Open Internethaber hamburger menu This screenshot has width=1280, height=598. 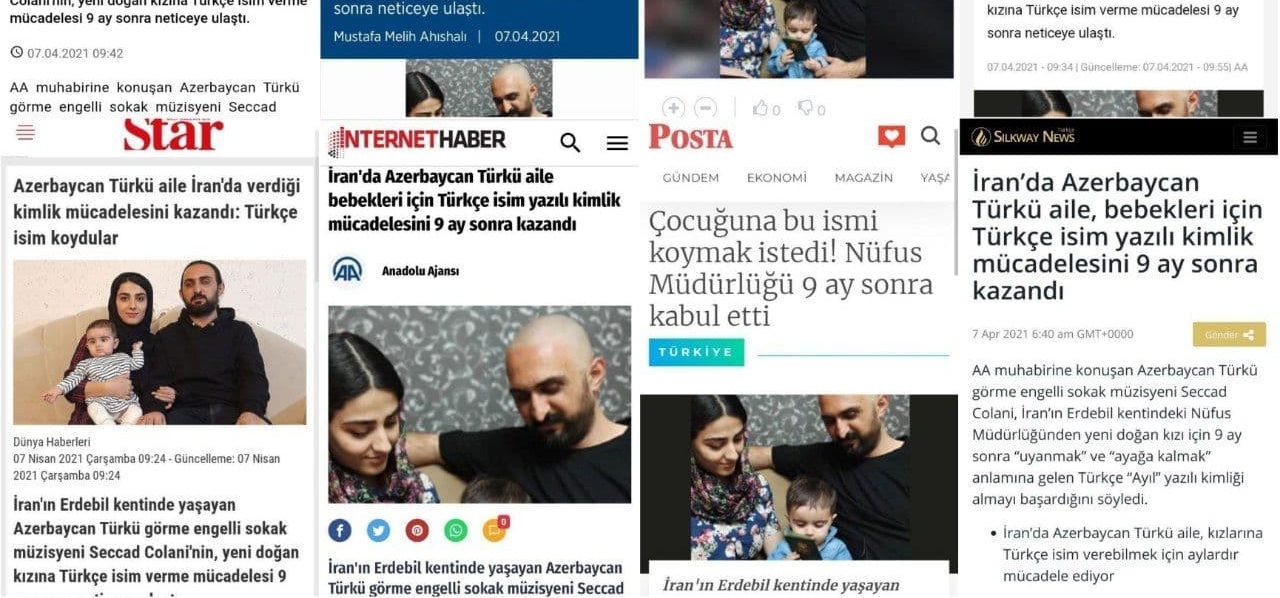tap(617, 143)
